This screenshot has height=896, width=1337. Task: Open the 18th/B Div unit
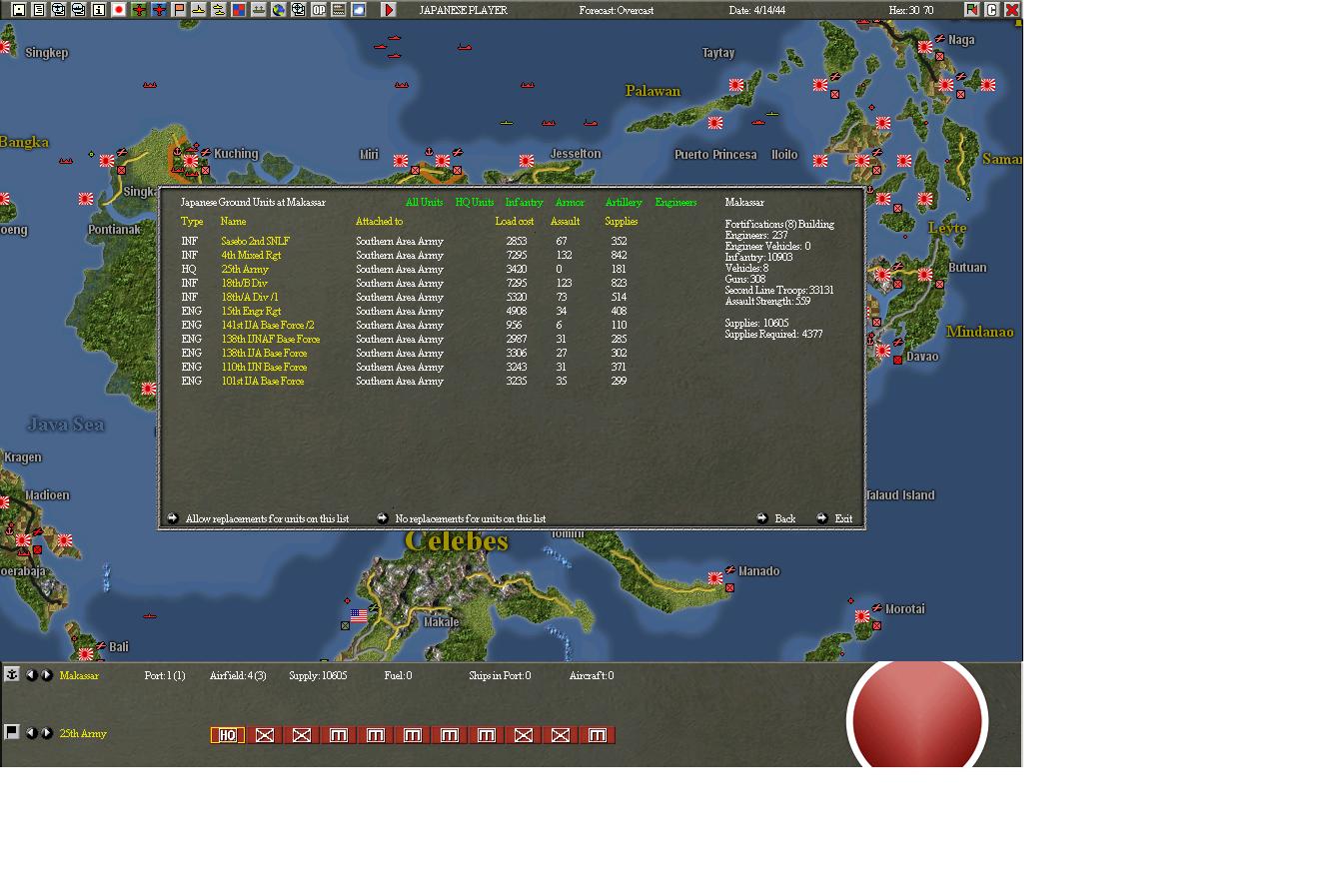coord(244,283)
